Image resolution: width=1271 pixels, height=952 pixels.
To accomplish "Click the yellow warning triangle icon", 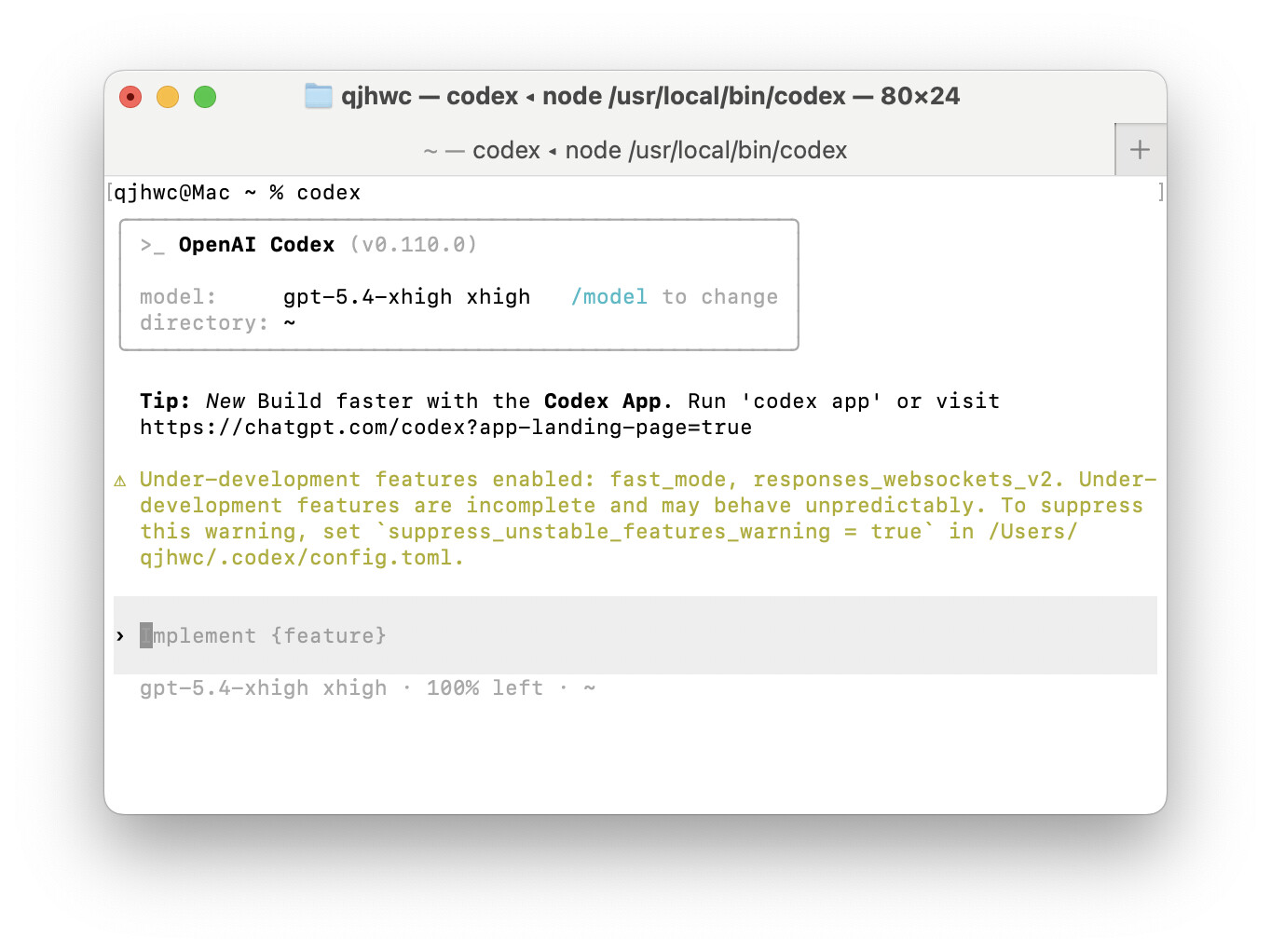I will click(x=120, y=481).
